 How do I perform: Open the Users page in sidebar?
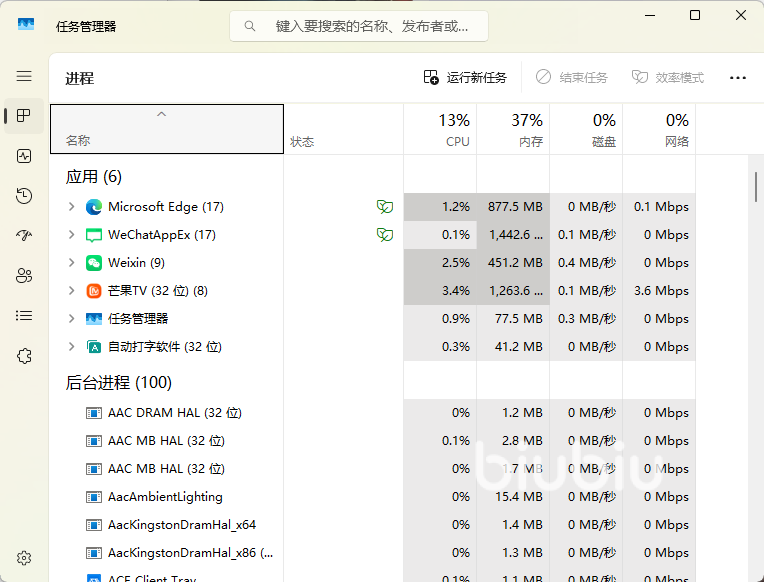pyautogui.click(x=24, y=276)
